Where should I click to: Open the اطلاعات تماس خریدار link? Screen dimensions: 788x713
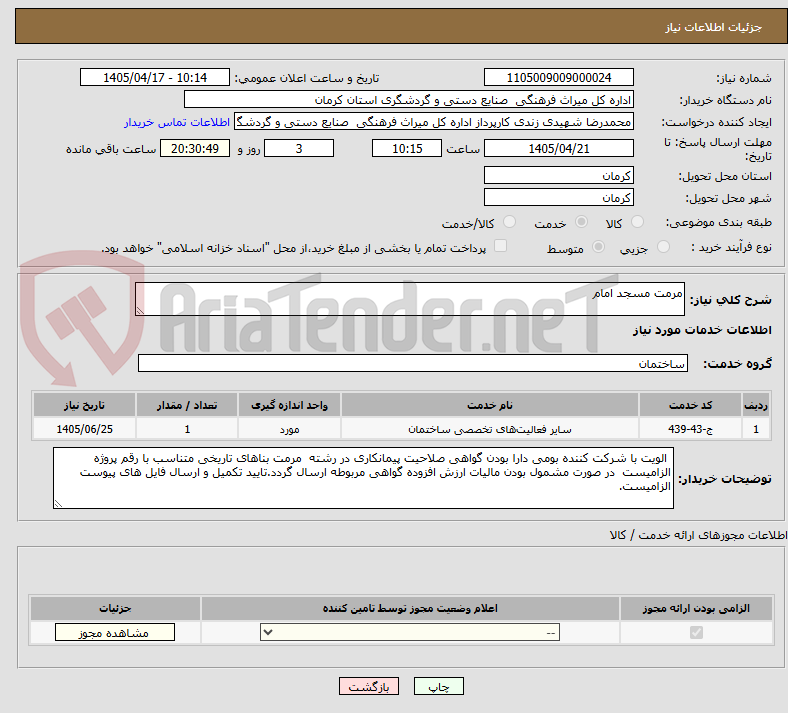tap(177, 122)
